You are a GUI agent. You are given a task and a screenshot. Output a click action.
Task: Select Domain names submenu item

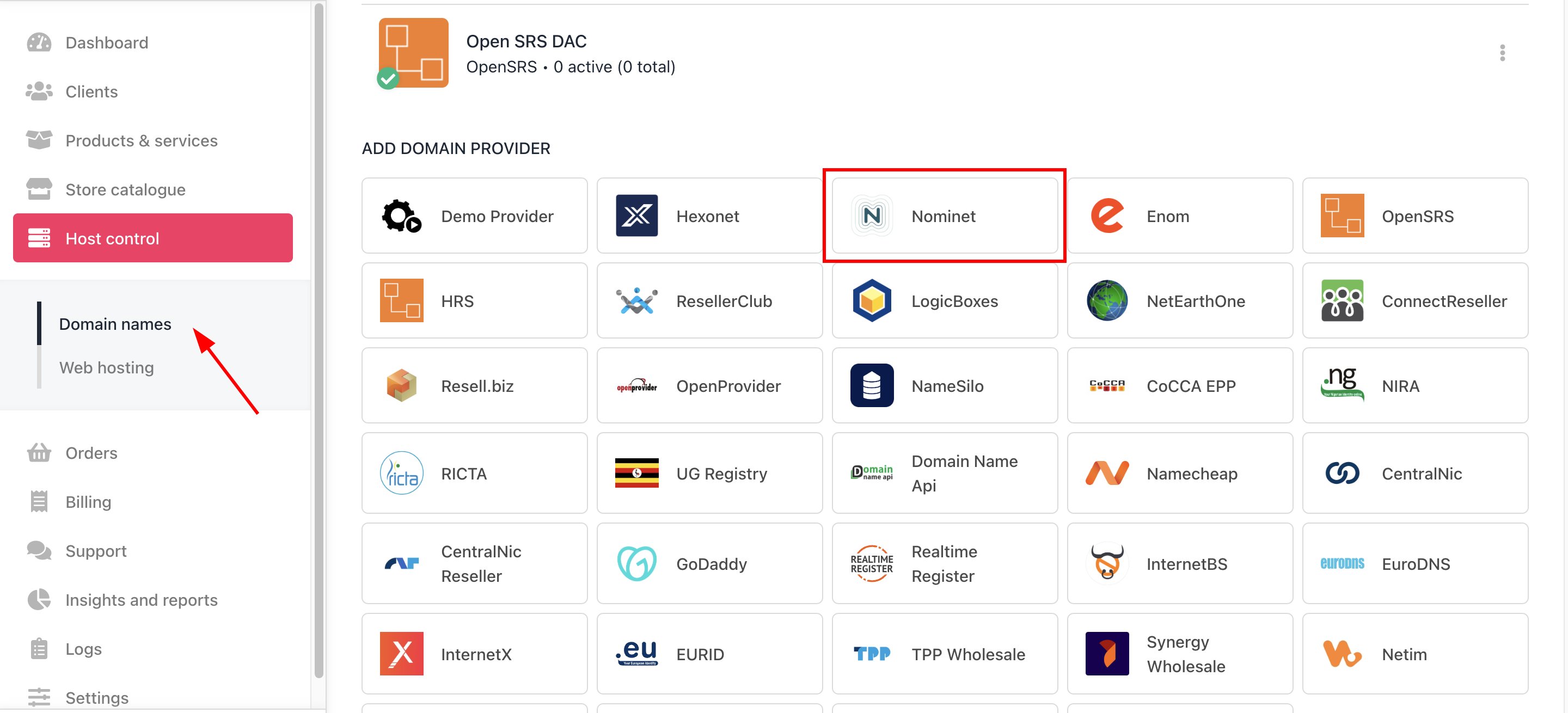tap(115, 324)
